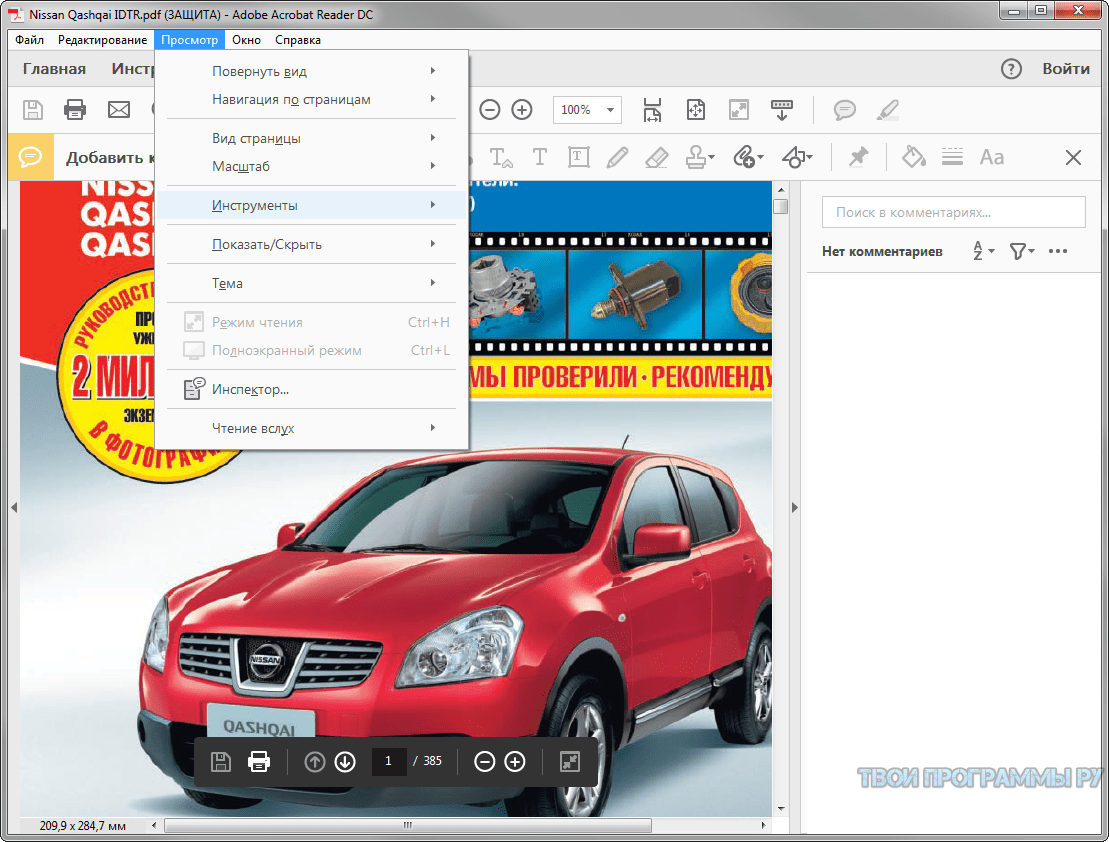The width and height of the screenshot is (1109, 842).
Task: Click the yellow comment speech bubble icon
Action: pos(30,156)
